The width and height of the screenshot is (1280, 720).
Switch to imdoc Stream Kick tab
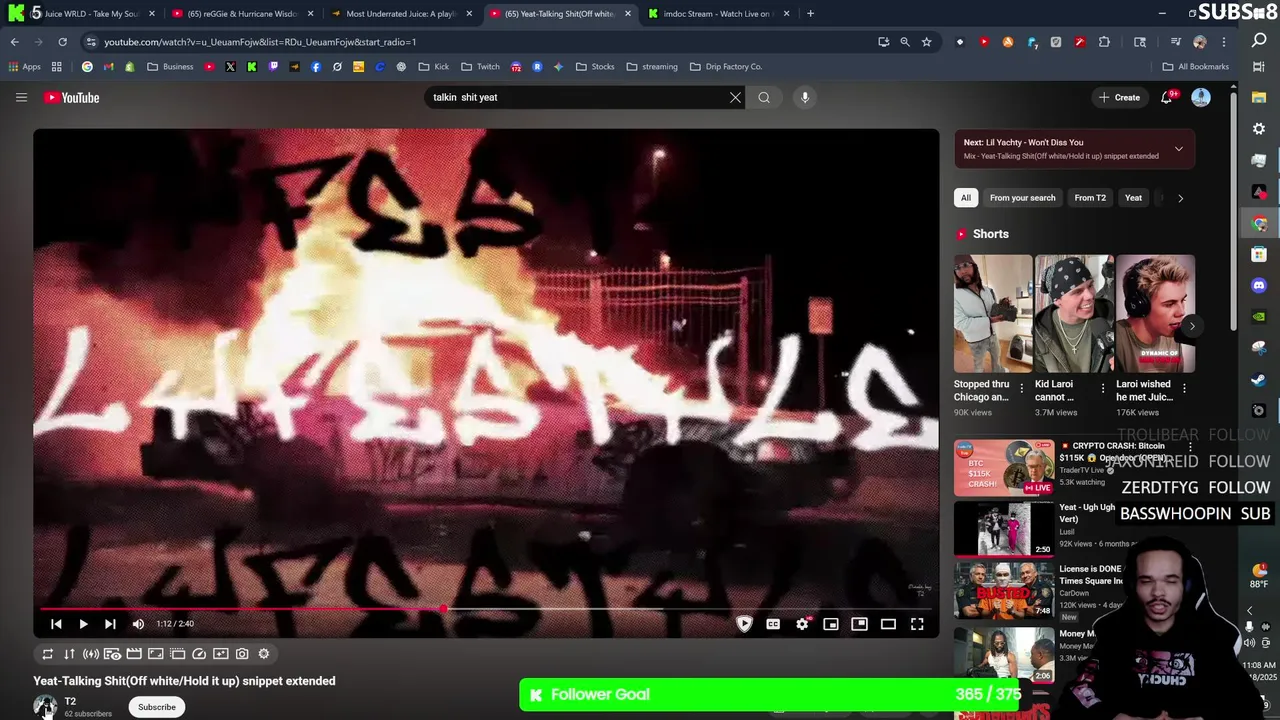pos(718,14)
